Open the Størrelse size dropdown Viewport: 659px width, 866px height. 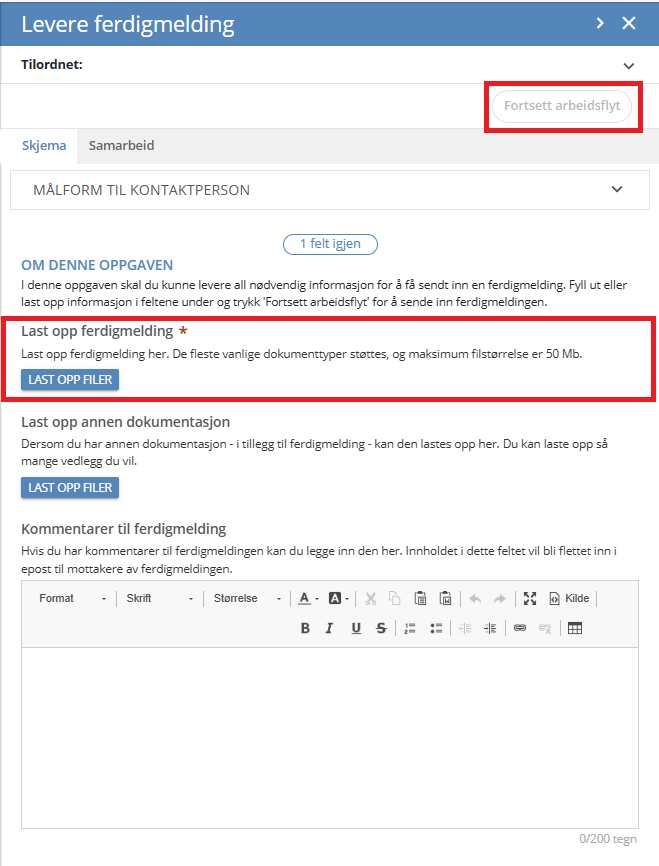[x=246, y=598]
